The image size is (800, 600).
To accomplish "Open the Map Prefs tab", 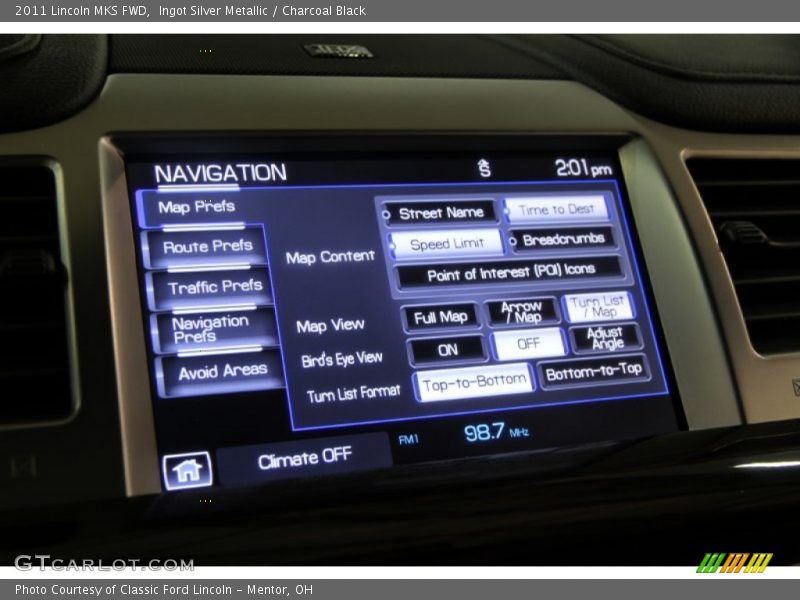I will tap(200, 207).
